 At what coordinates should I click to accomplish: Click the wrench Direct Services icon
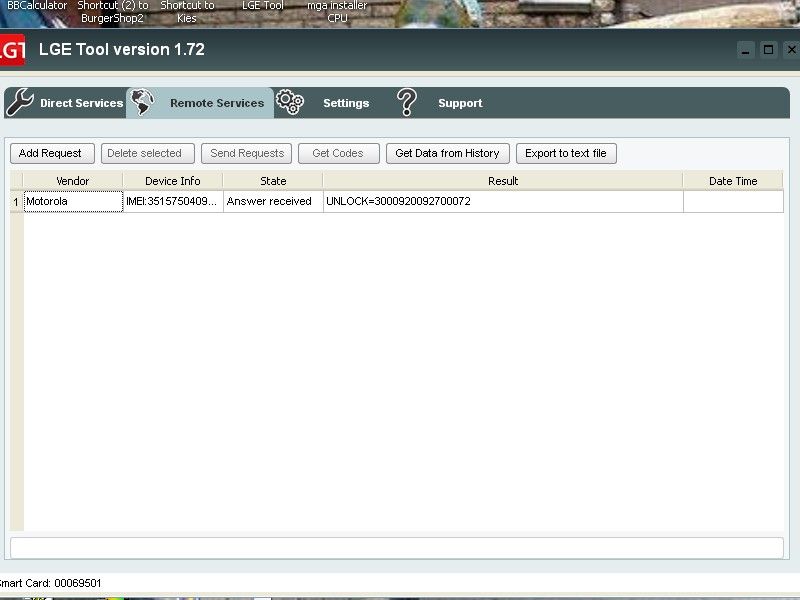[x=20, y=102]
